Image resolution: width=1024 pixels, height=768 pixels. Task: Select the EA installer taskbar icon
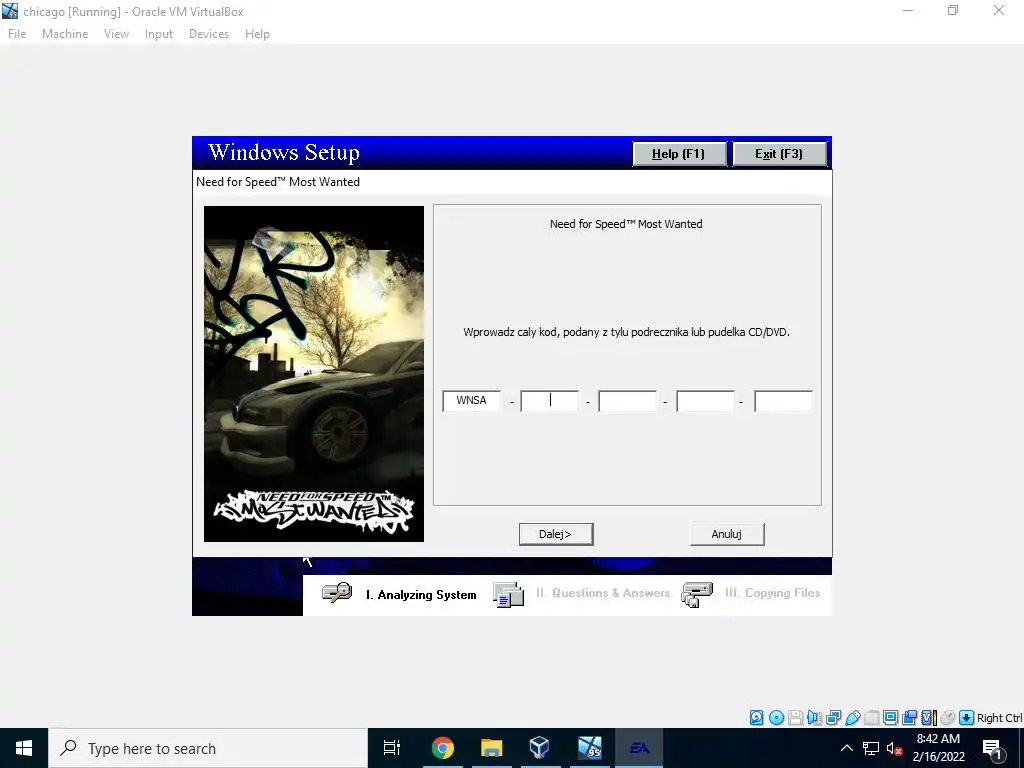pyautogui.click(x=639, y=748)
